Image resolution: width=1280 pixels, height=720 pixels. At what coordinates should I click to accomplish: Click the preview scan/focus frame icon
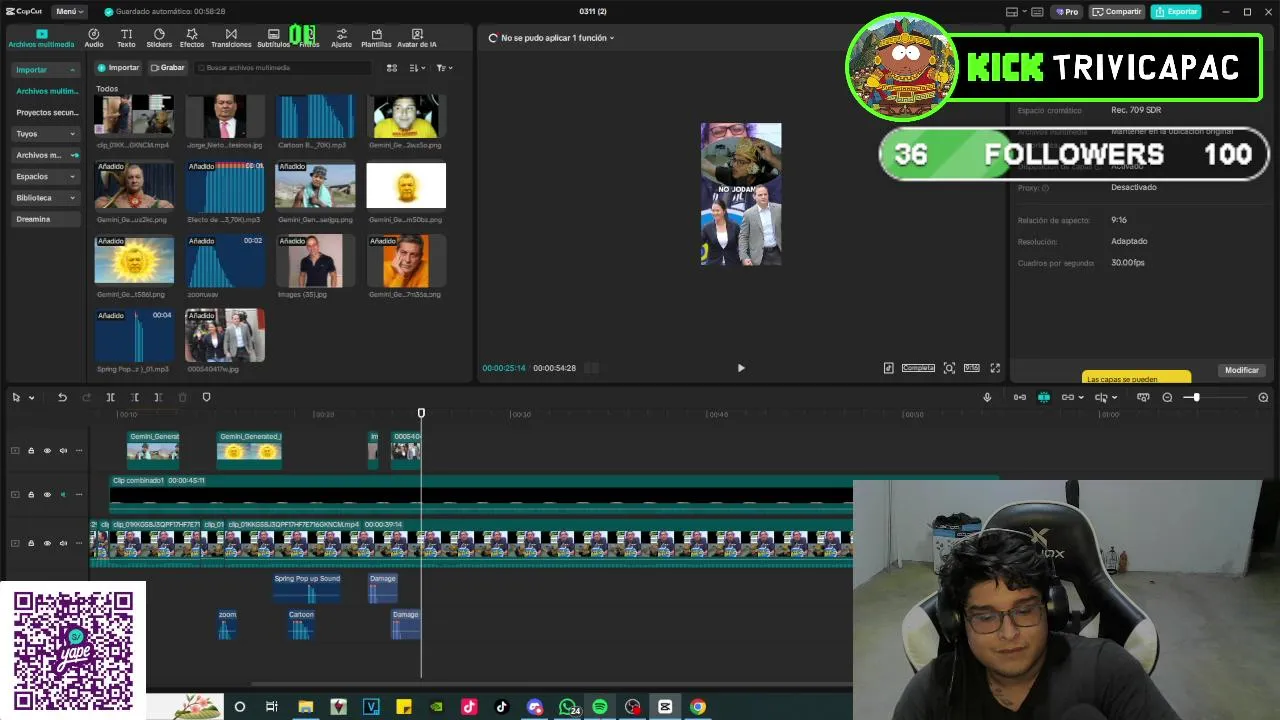[x=949, y=368]
